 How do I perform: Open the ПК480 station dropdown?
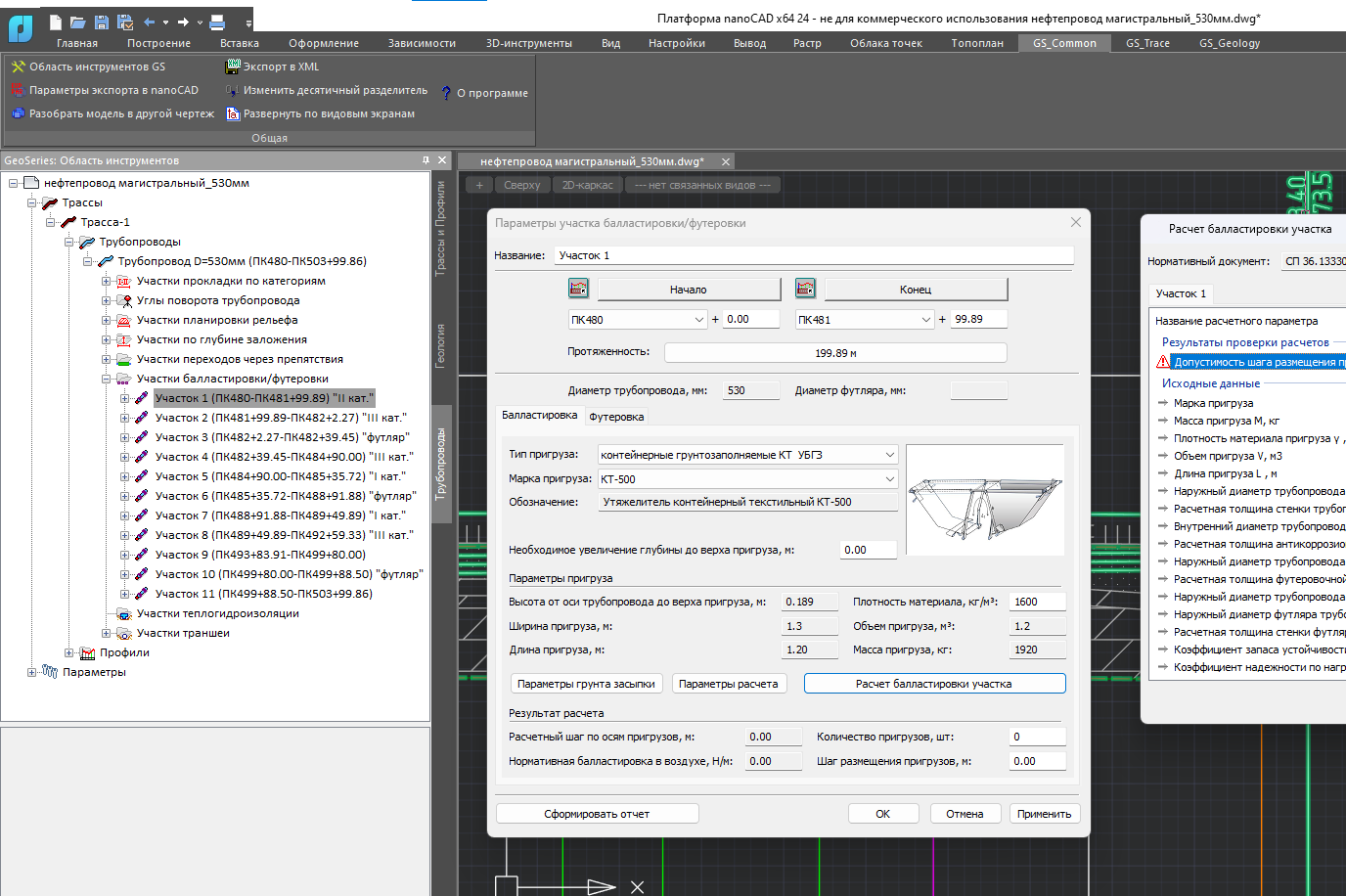tap(697, 320)
